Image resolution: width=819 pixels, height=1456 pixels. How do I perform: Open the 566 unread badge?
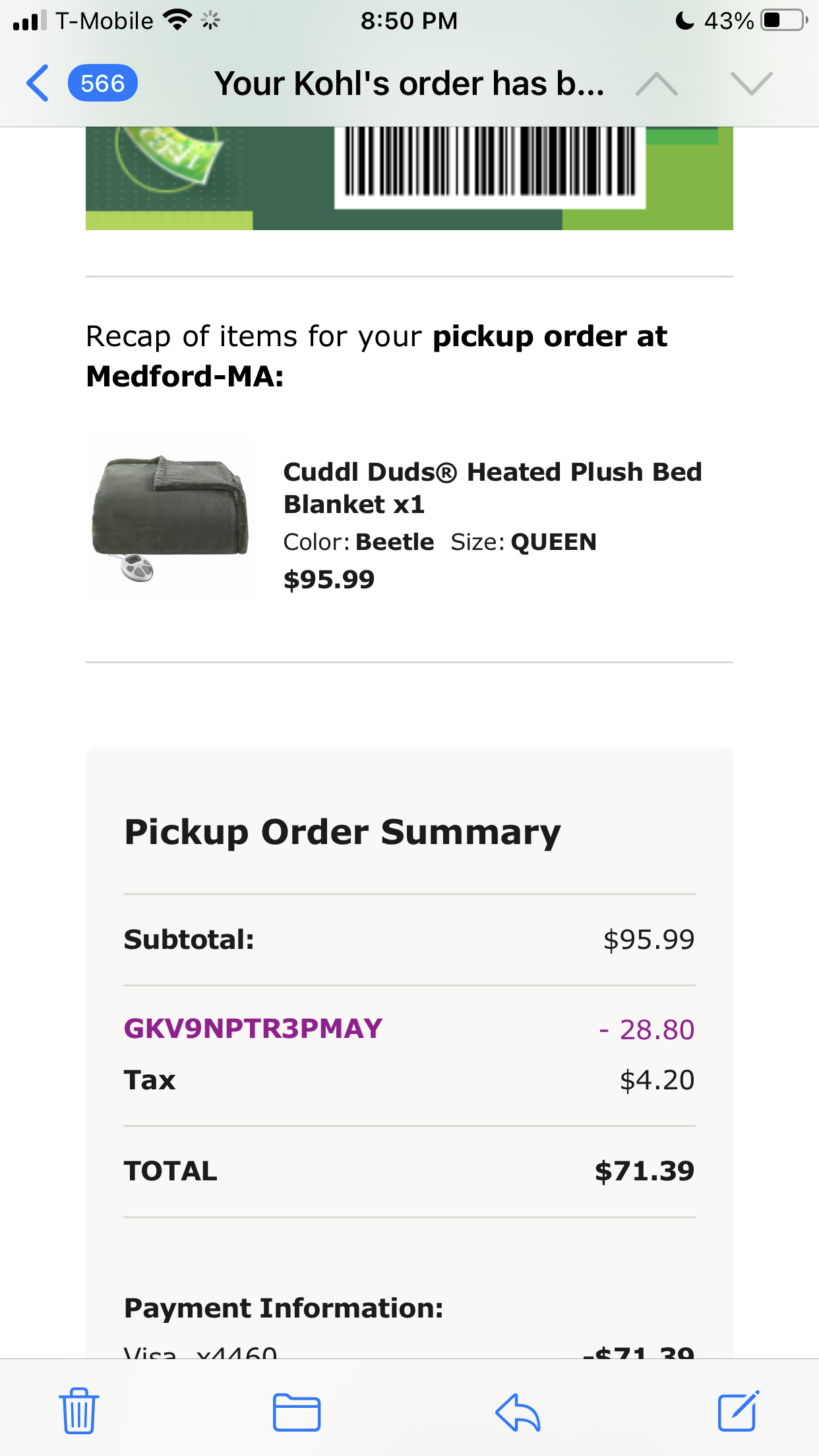[x=102, y=84]
